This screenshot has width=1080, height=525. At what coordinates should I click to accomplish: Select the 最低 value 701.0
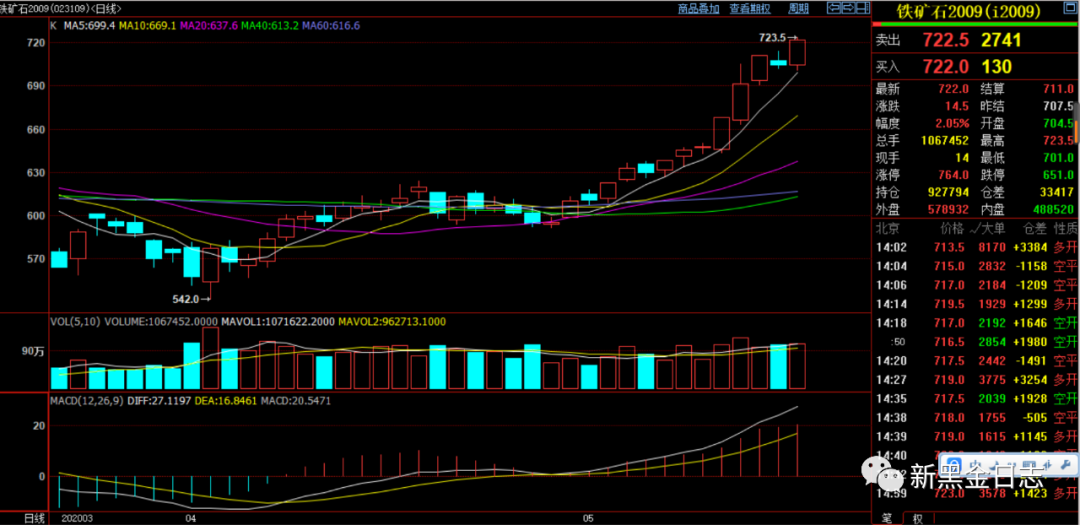(1060, 158)
